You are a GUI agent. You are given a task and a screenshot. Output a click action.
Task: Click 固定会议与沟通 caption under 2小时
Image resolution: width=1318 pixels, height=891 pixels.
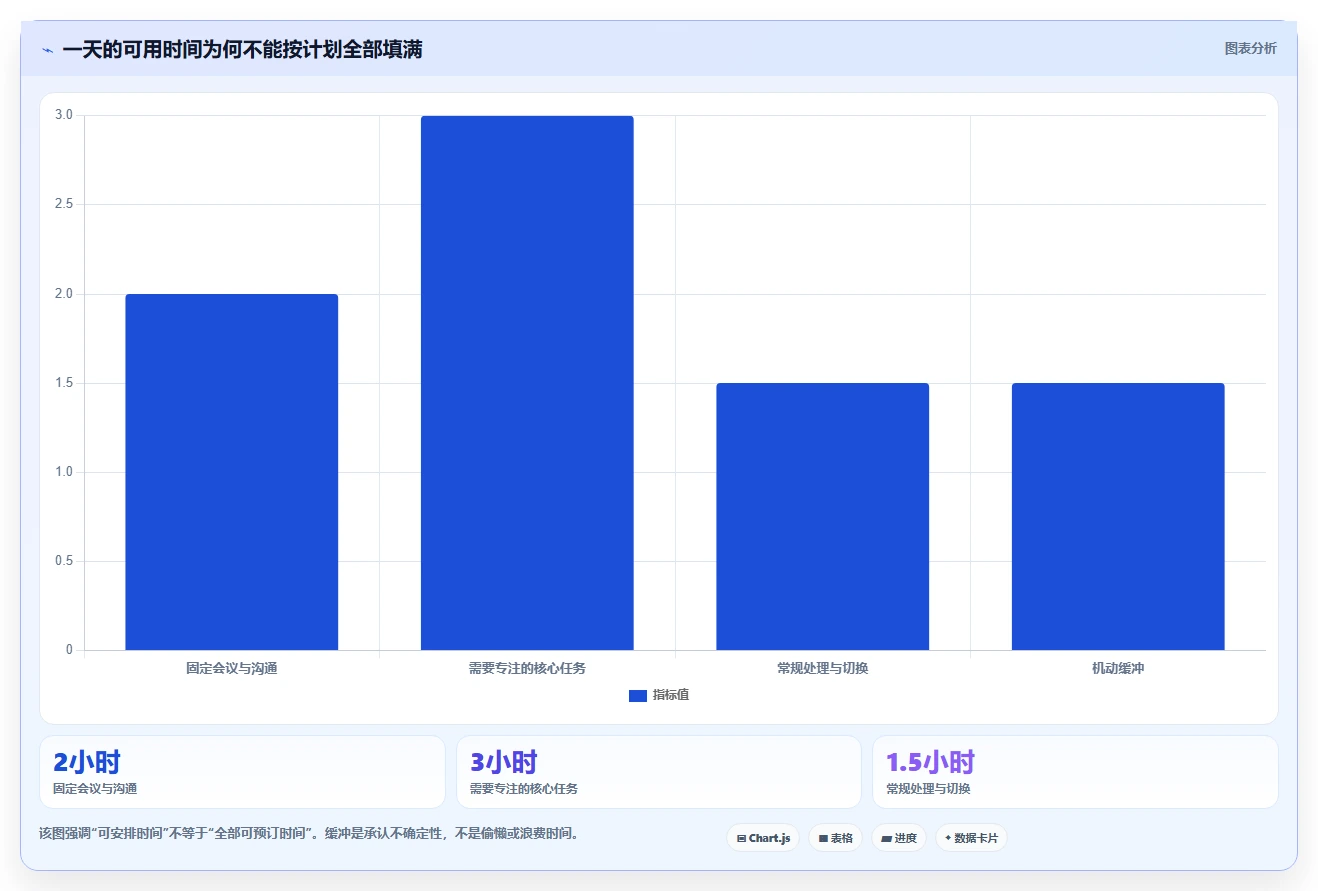click(x=95, y=788)
